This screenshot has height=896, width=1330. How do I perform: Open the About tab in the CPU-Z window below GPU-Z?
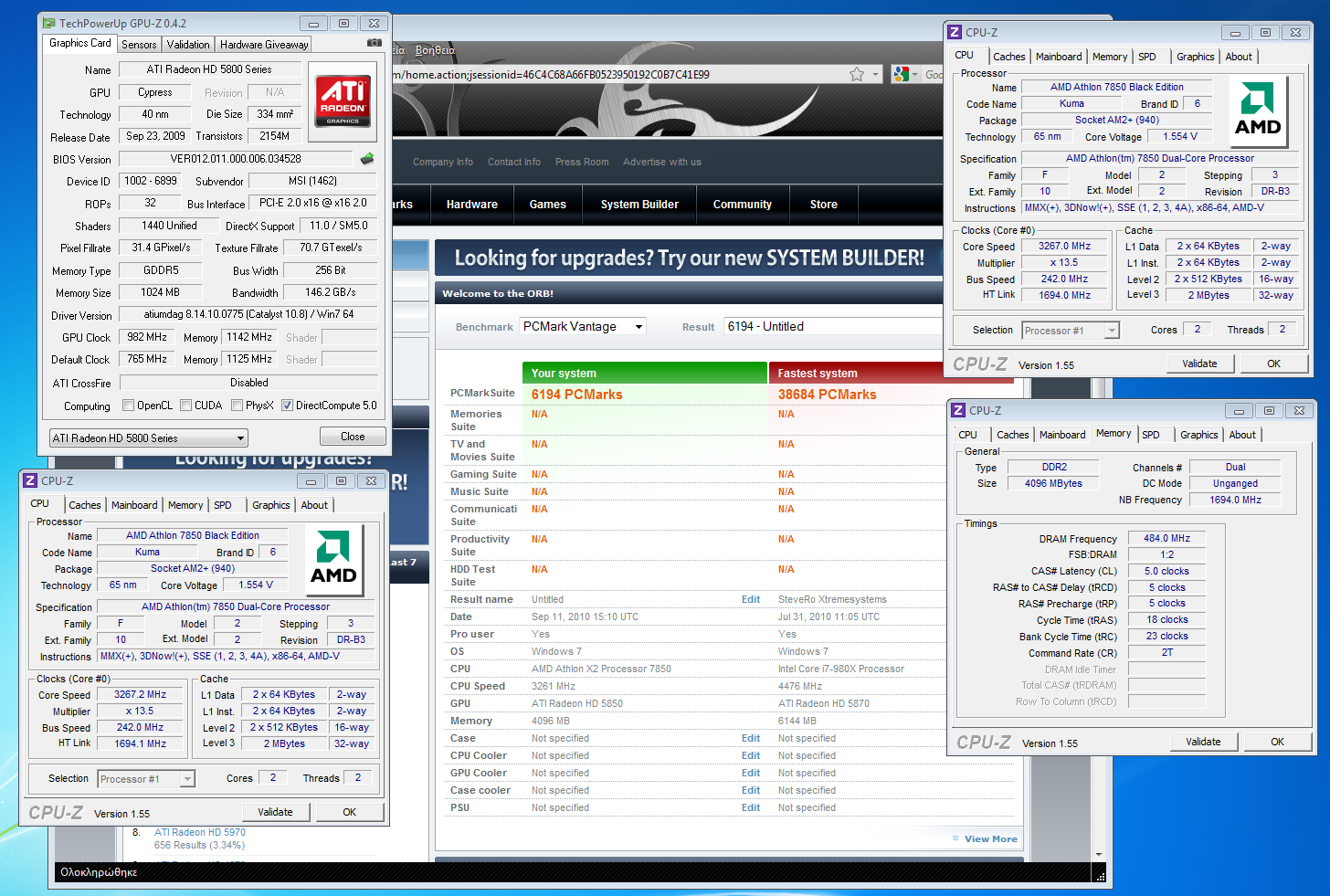pyautogui.click(x=314, y=505)
